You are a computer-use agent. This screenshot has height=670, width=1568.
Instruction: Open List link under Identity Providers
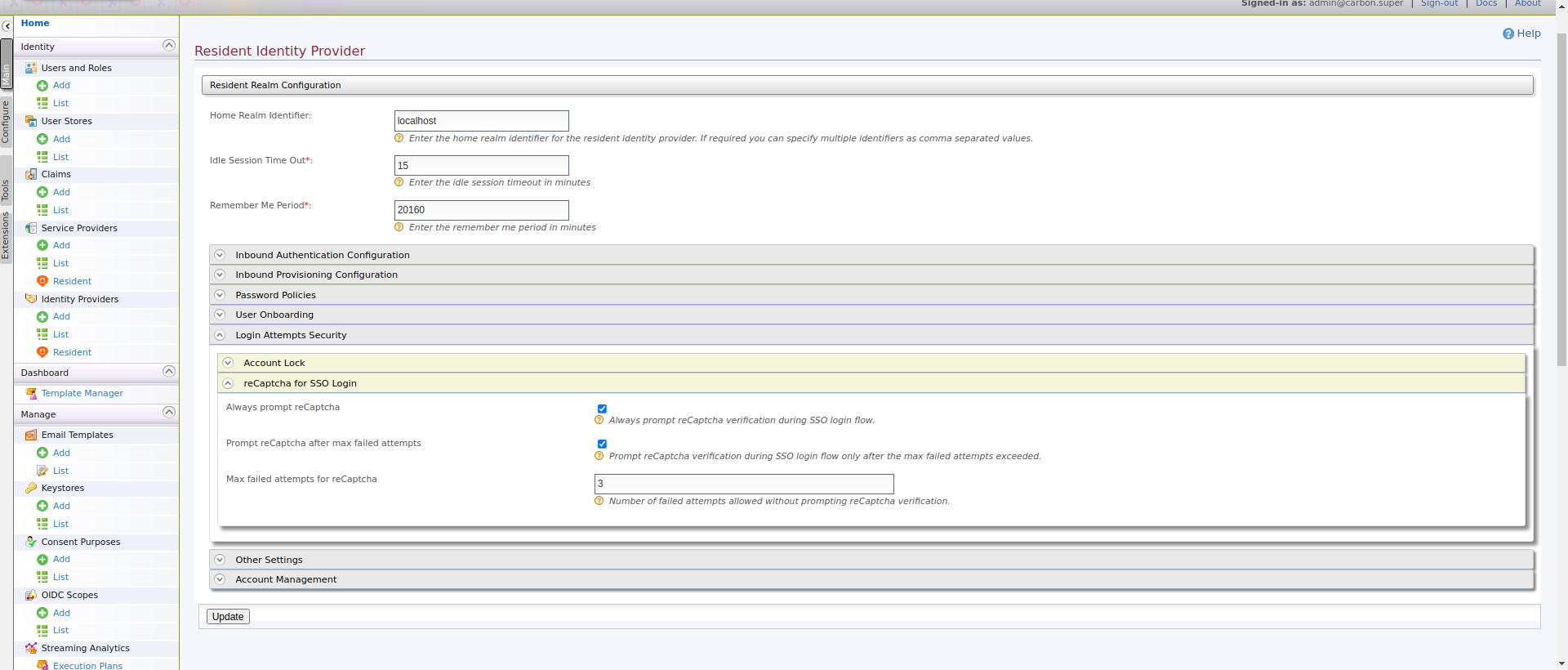tap(60, 334)
